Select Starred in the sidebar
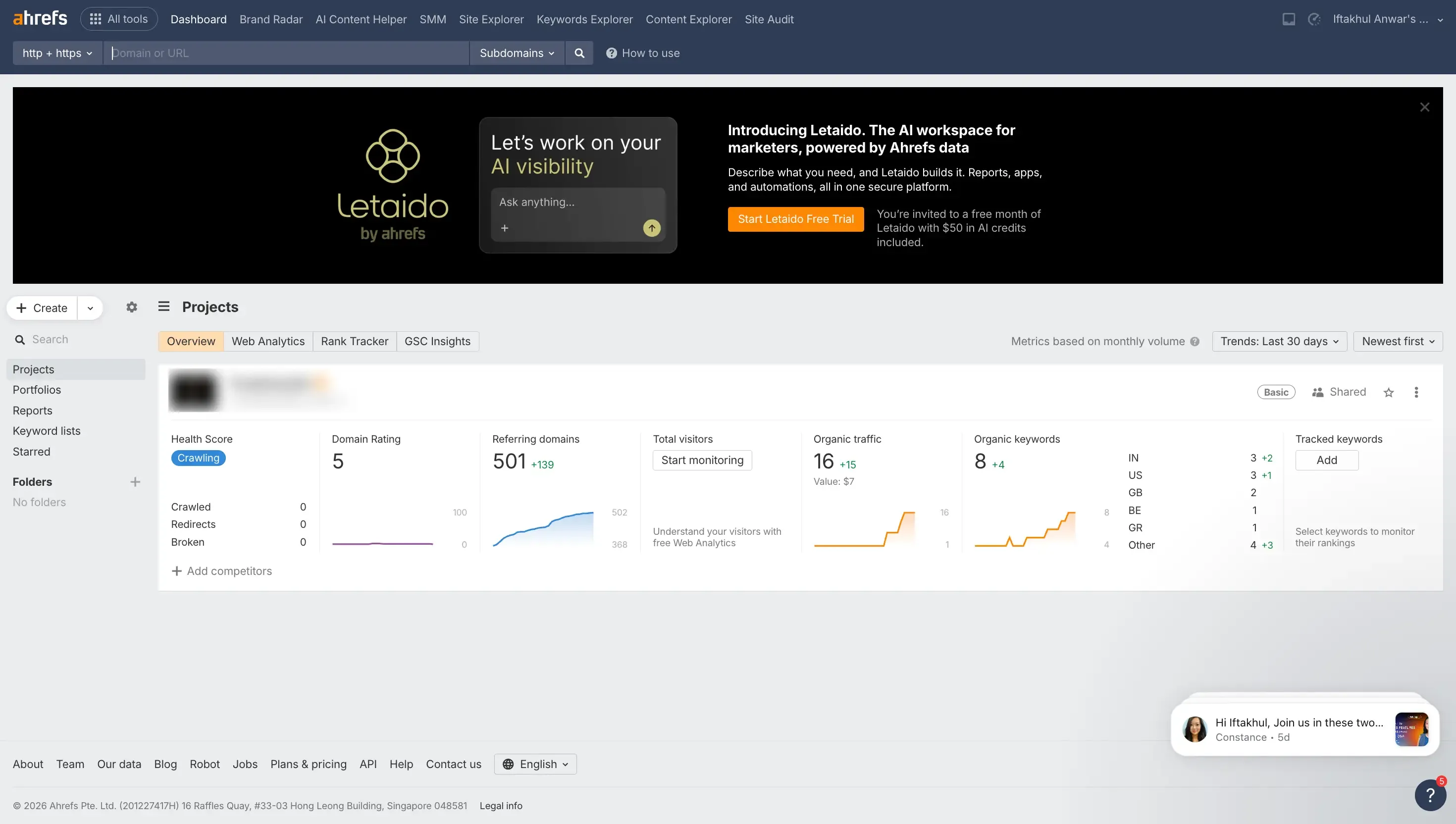 [76, 452]
